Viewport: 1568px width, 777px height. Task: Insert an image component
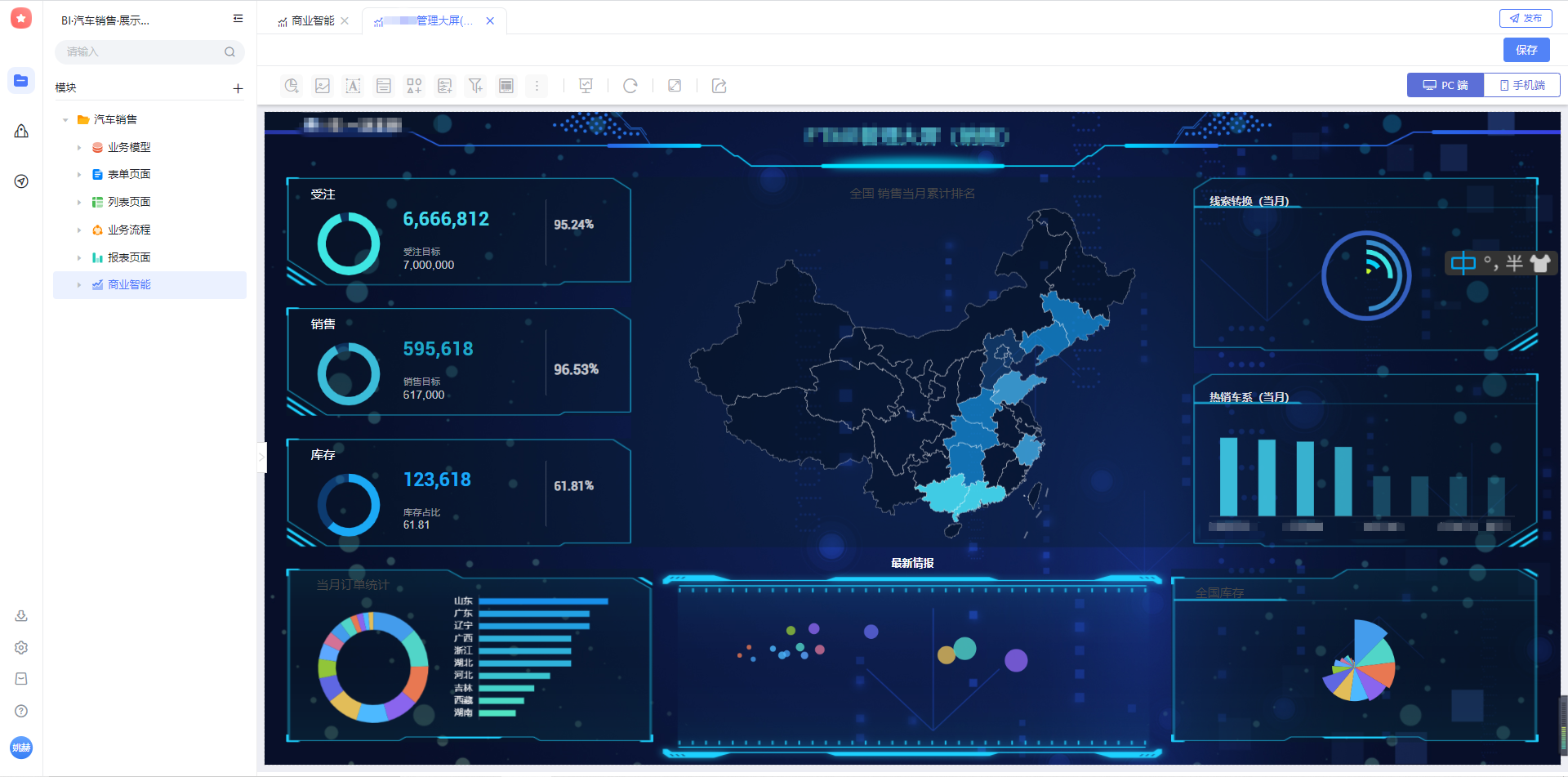click(x=322, y=85)
